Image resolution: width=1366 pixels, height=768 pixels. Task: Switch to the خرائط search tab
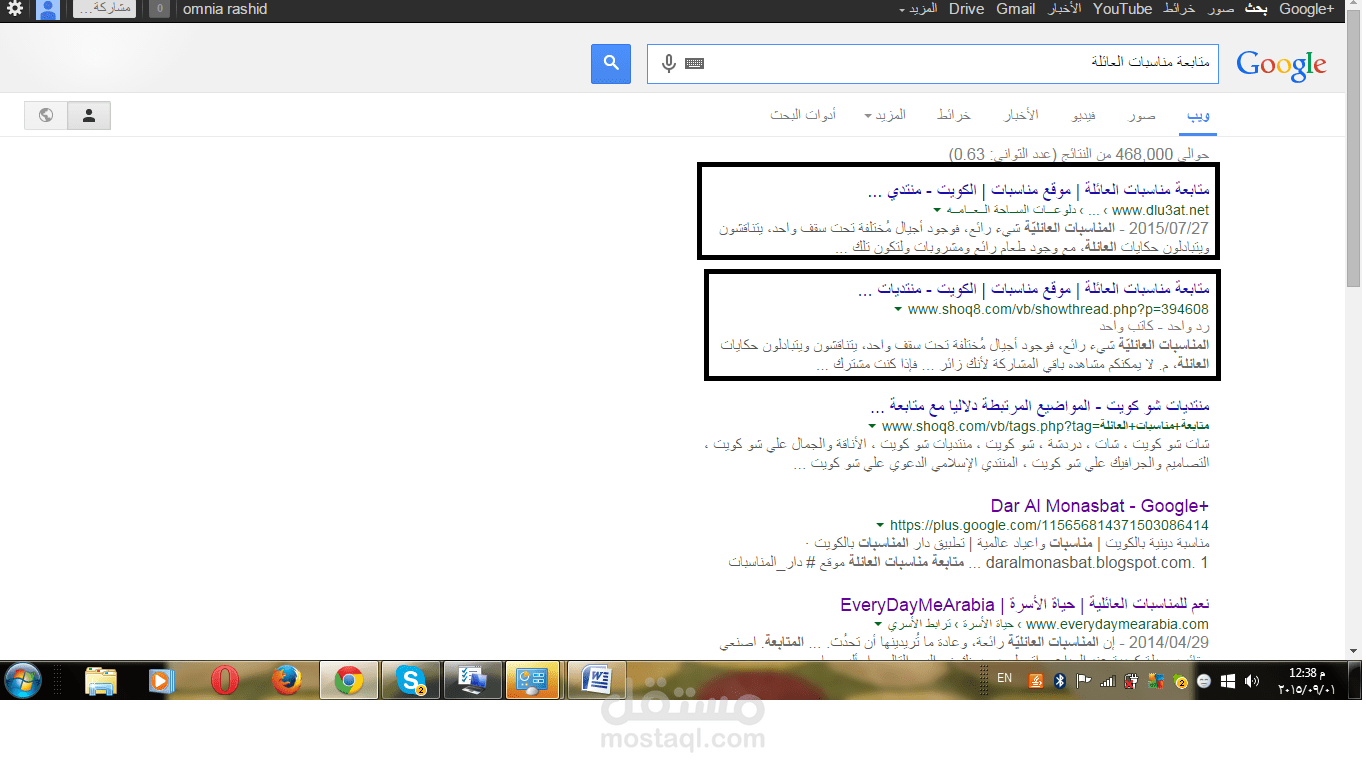pos(954,115)
